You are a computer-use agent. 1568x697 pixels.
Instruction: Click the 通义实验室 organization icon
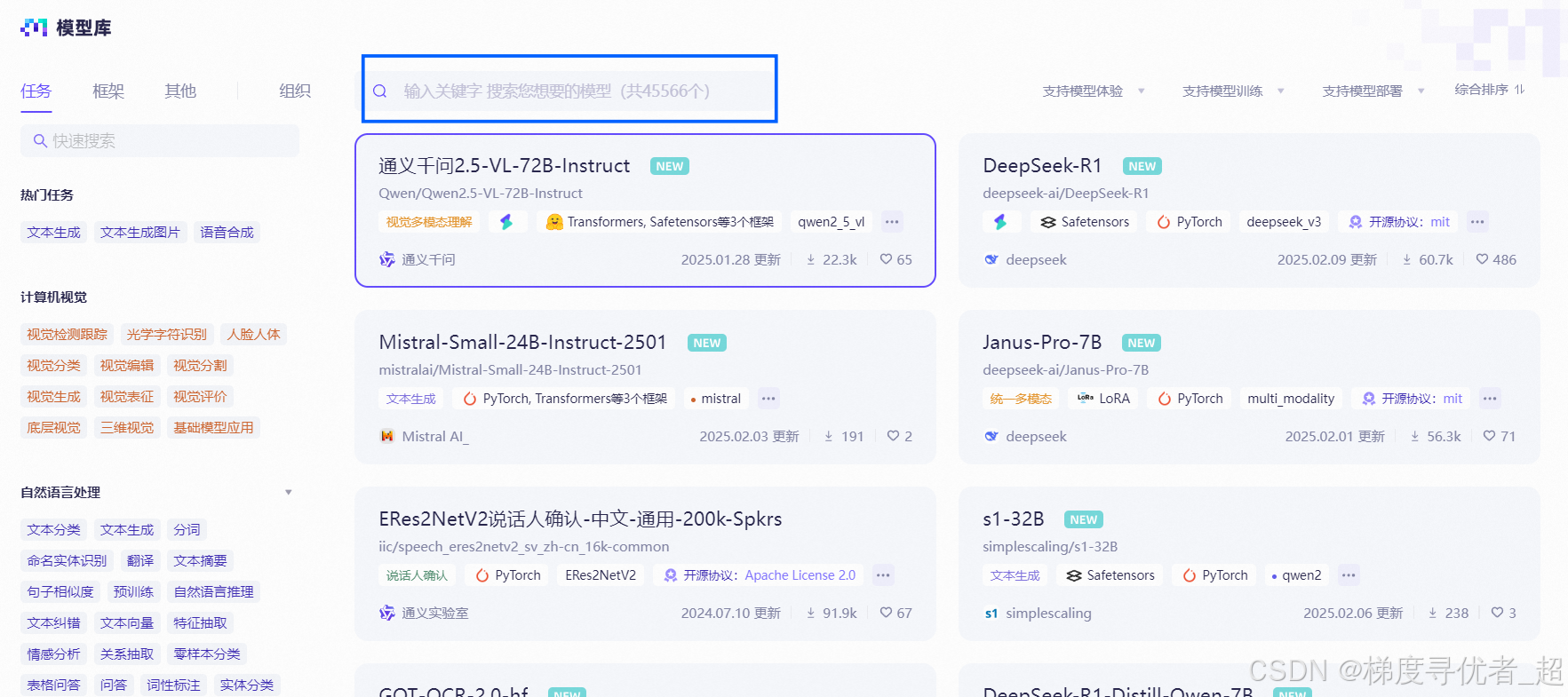click(x=387, y=613)
